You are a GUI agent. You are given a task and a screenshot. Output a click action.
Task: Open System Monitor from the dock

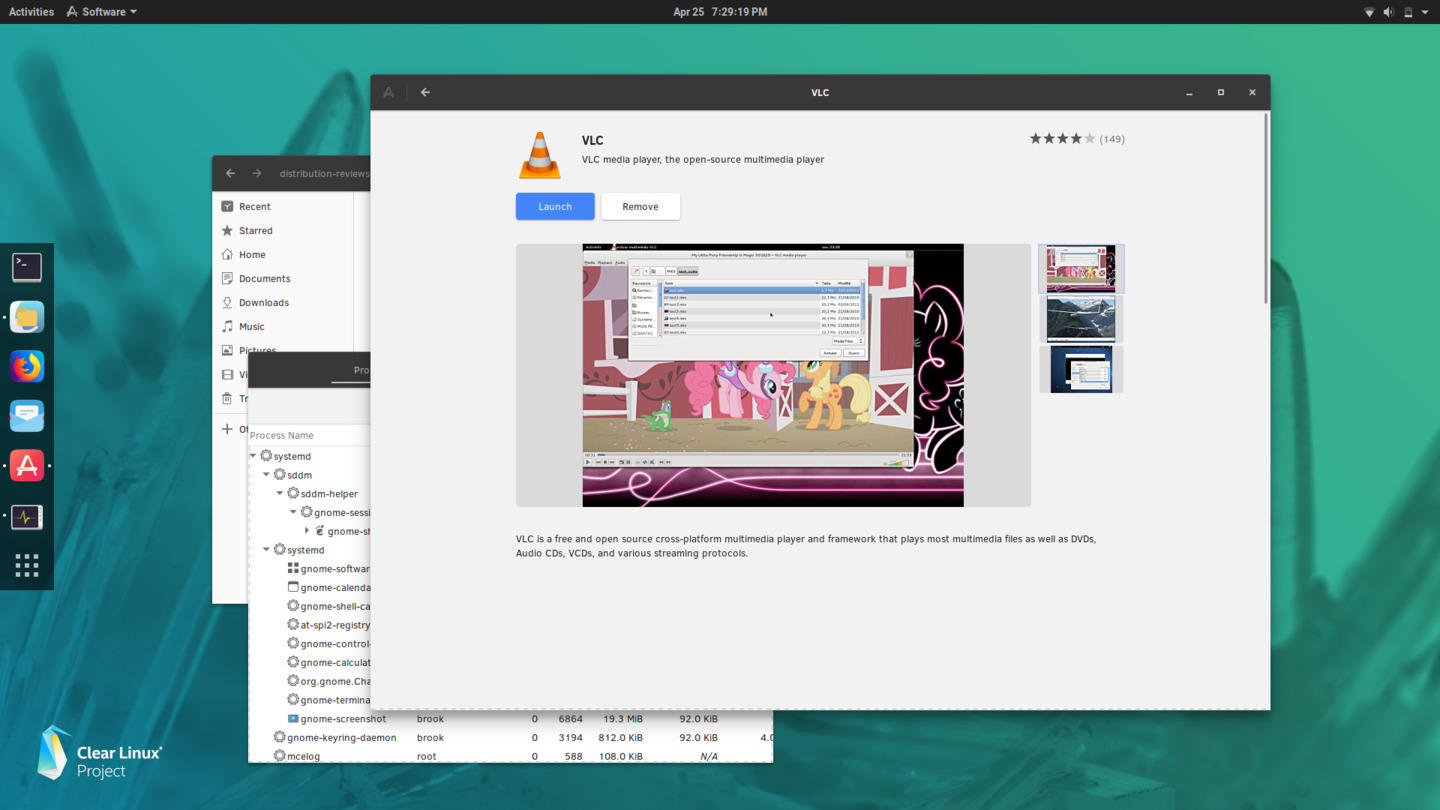[x=27, y=517]
